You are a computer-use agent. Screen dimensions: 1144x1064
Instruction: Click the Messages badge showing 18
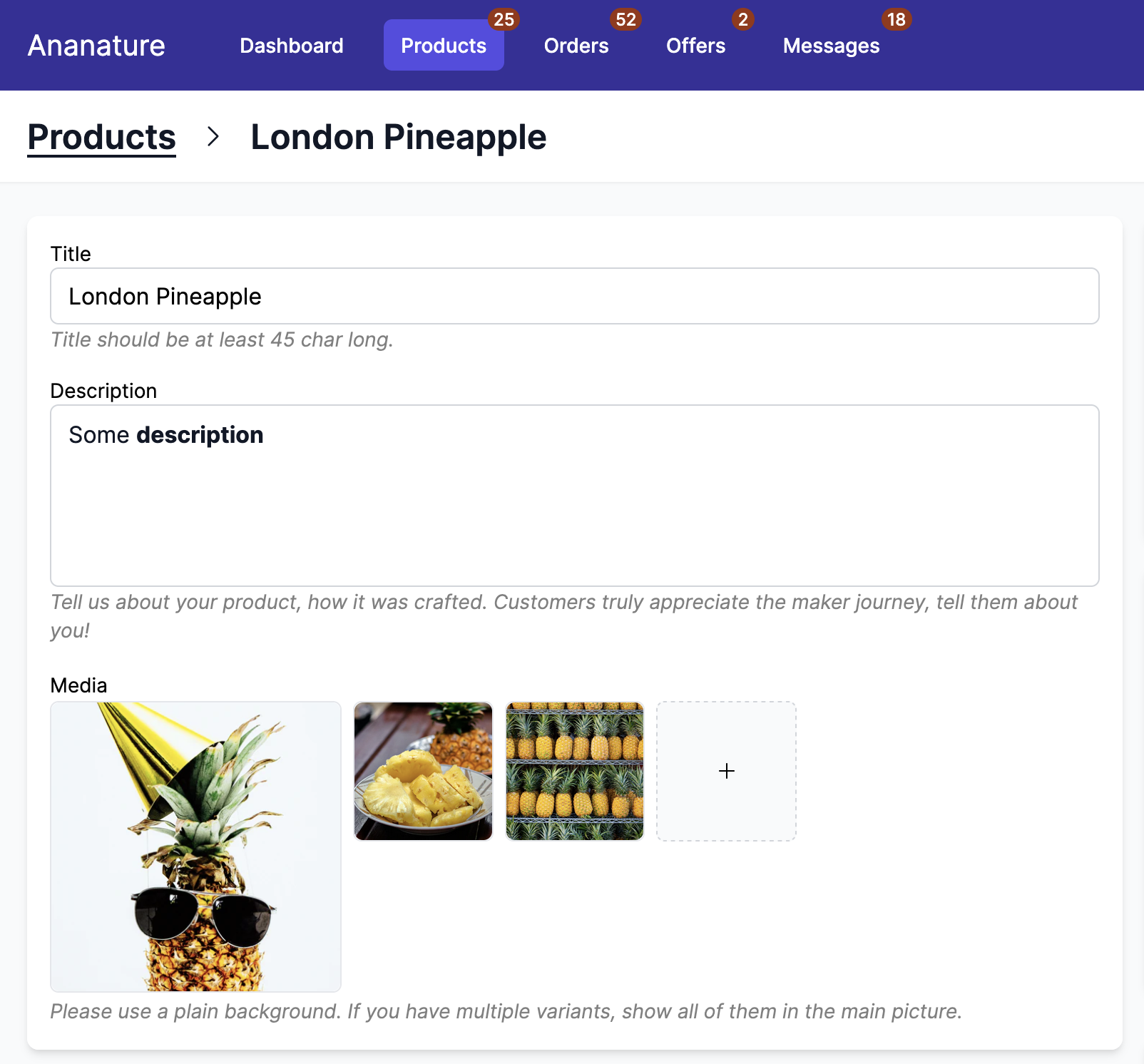coord(896,19)
